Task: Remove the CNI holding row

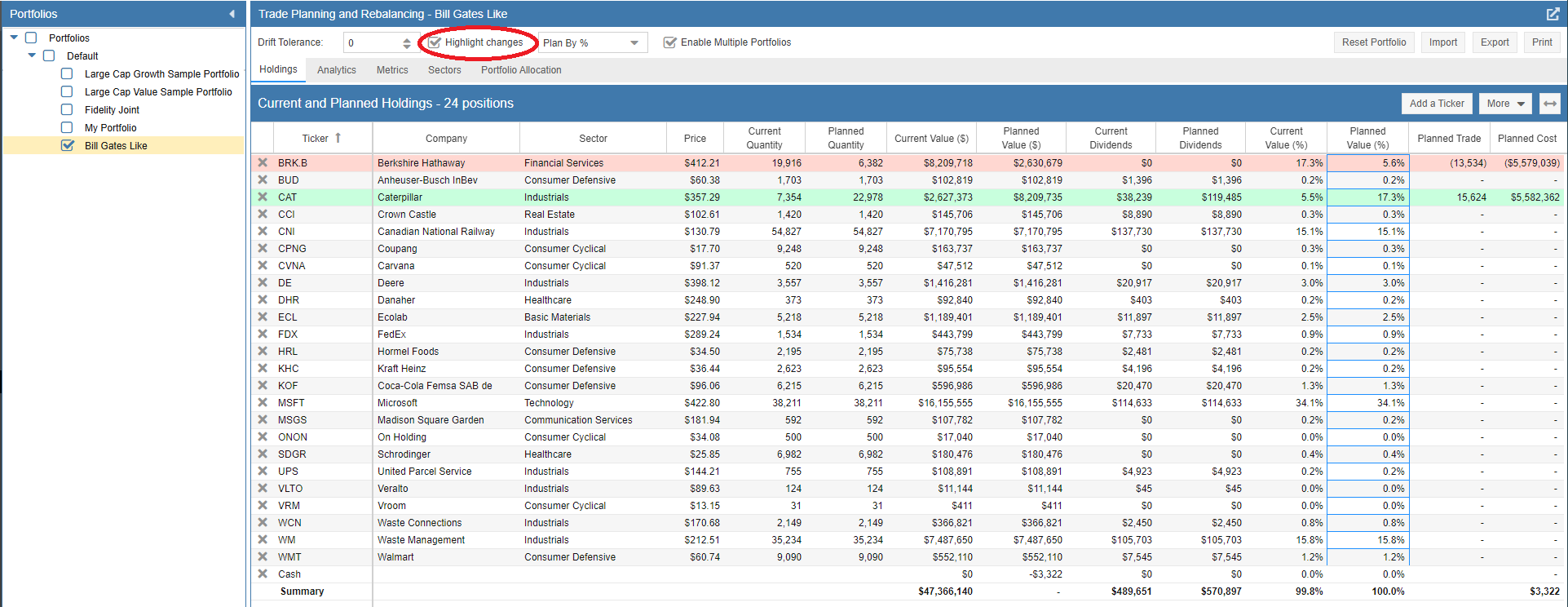Action: click(263, 231)
